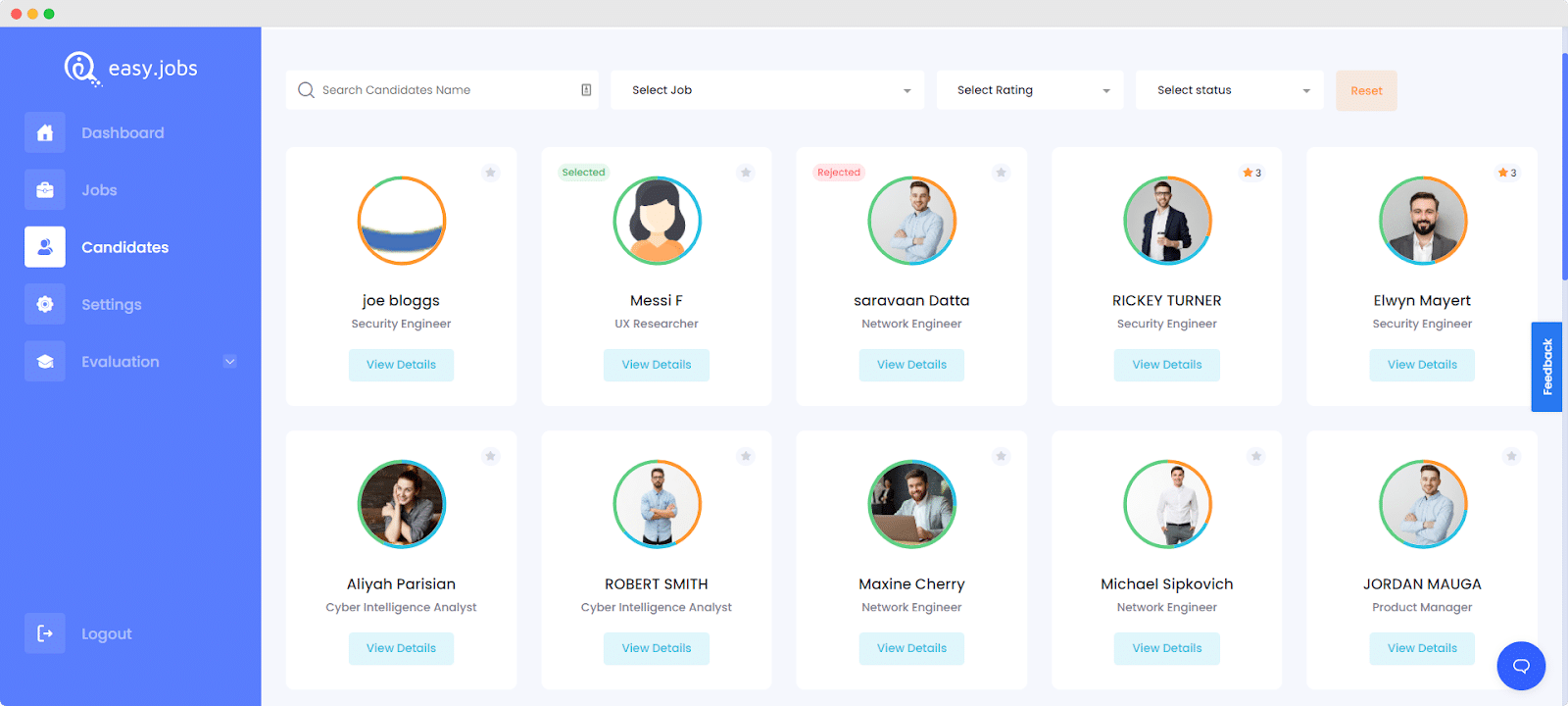Click the Reset filters button
The image size is (1568, 706).
tap(1366, 90)
